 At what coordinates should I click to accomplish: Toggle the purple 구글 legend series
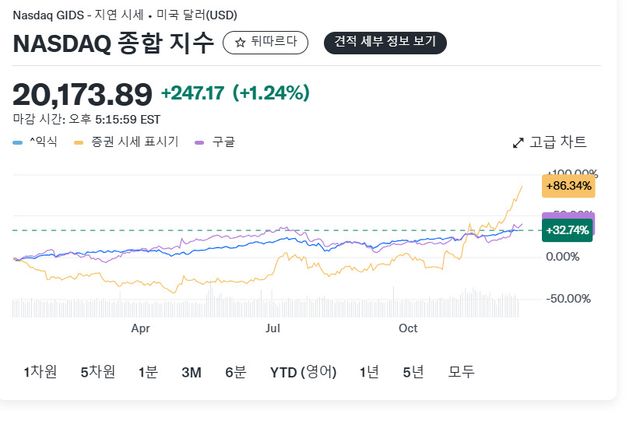pyautogui.click(x=217, y=142)
